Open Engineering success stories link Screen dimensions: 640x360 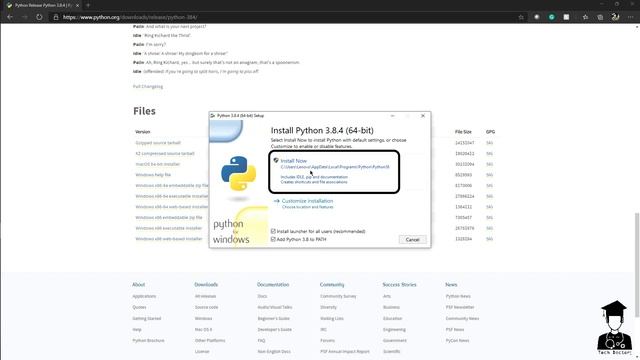click(394, 329)
